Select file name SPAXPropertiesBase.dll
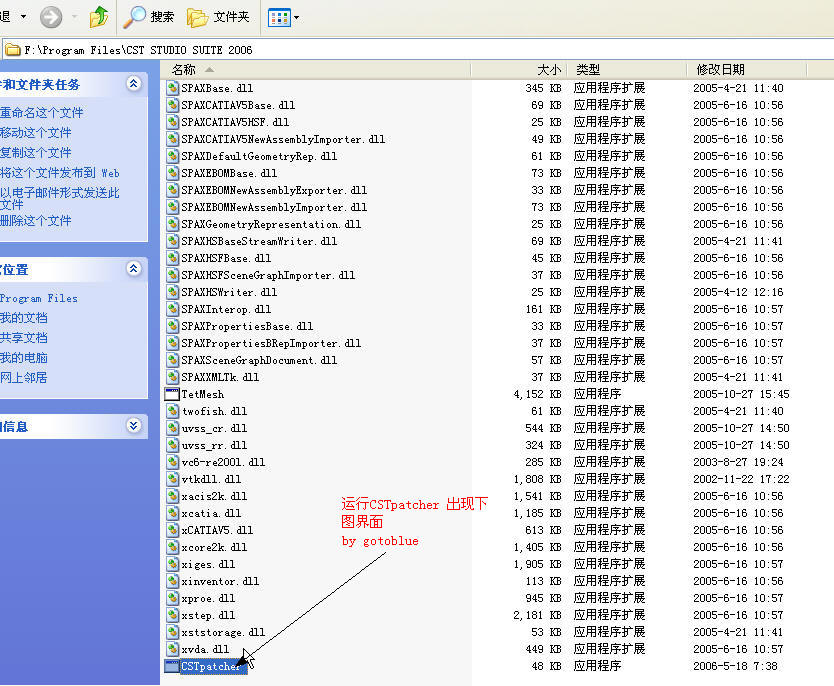This screenshot has width=834, height=686. [x=247, y=326]
